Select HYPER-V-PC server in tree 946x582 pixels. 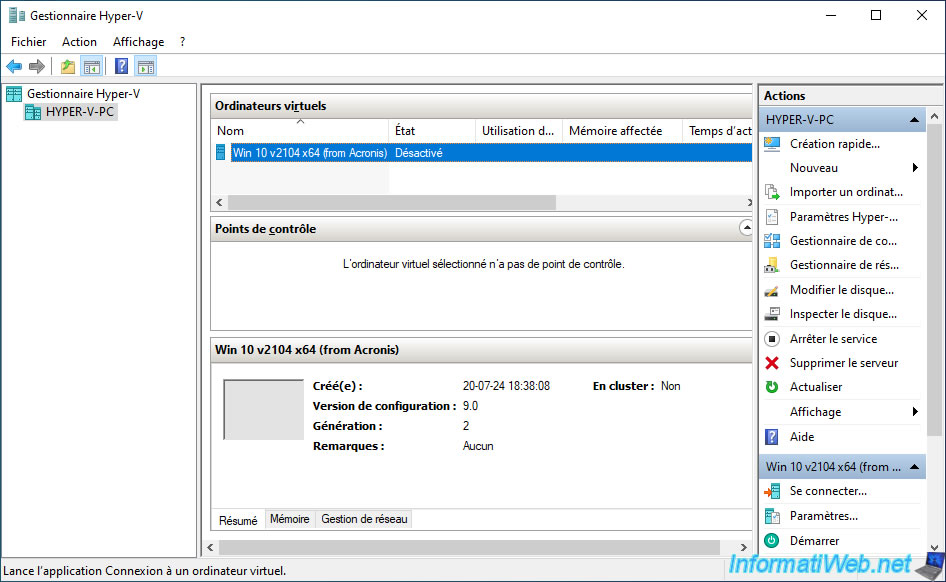pyautogui.click(x=80, y=112)
